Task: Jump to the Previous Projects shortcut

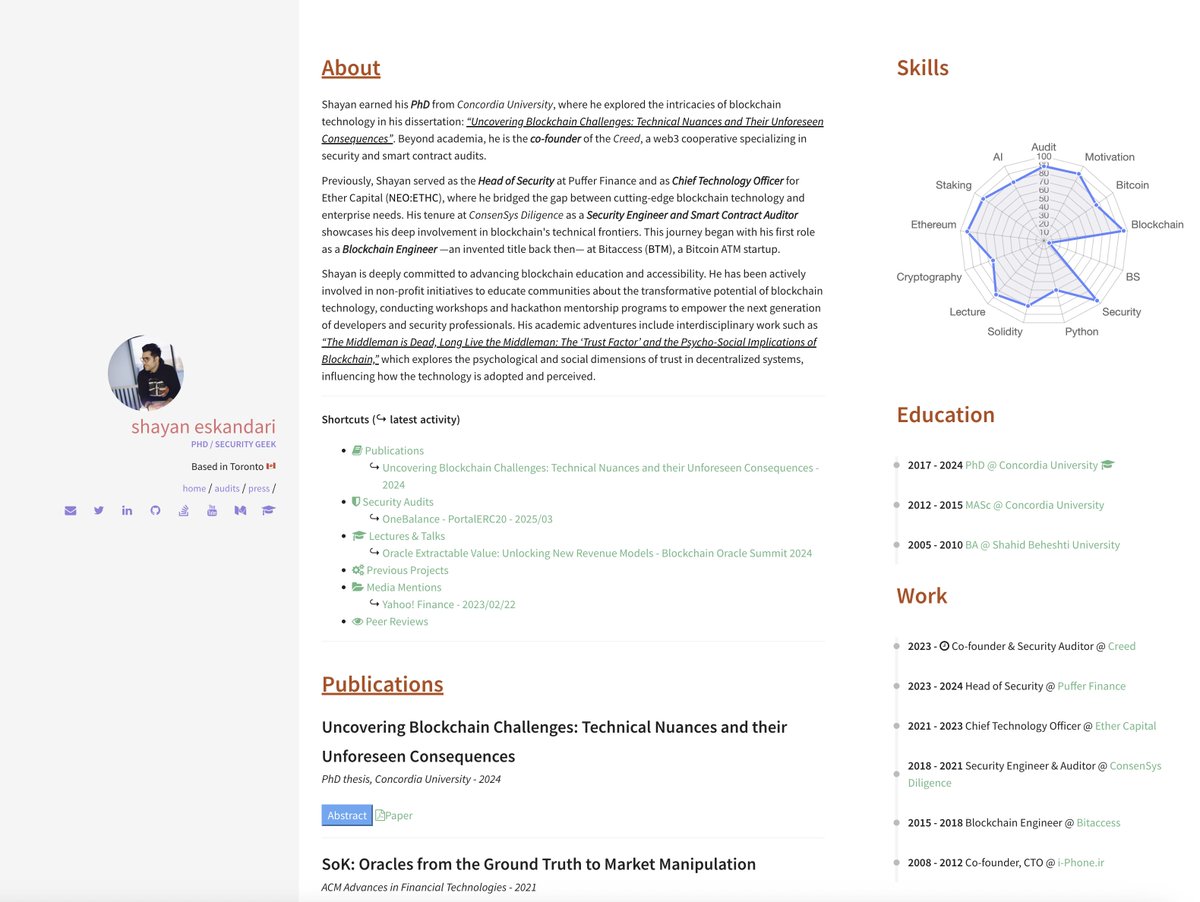Action: (x=408, y=570)
